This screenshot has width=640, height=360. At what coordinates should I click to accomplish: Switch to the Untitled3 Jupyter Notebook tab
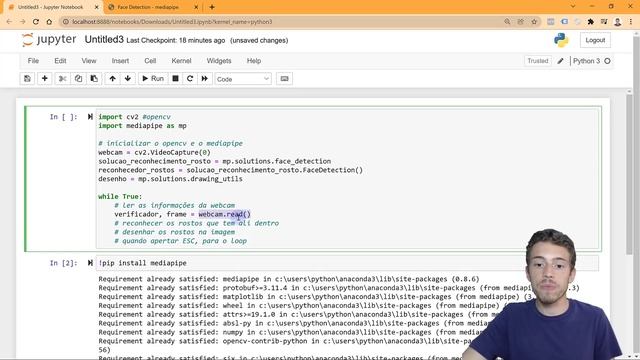coord(51,7)
